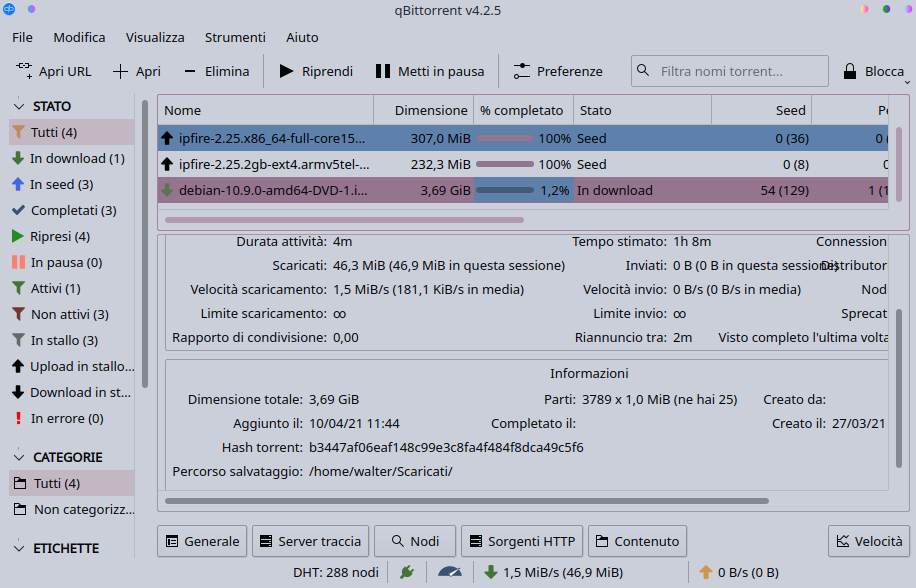This screenshot has height=588, width=916.
Task: Click the speedometer alternative speed icon
Action: (x=449, y=572)
